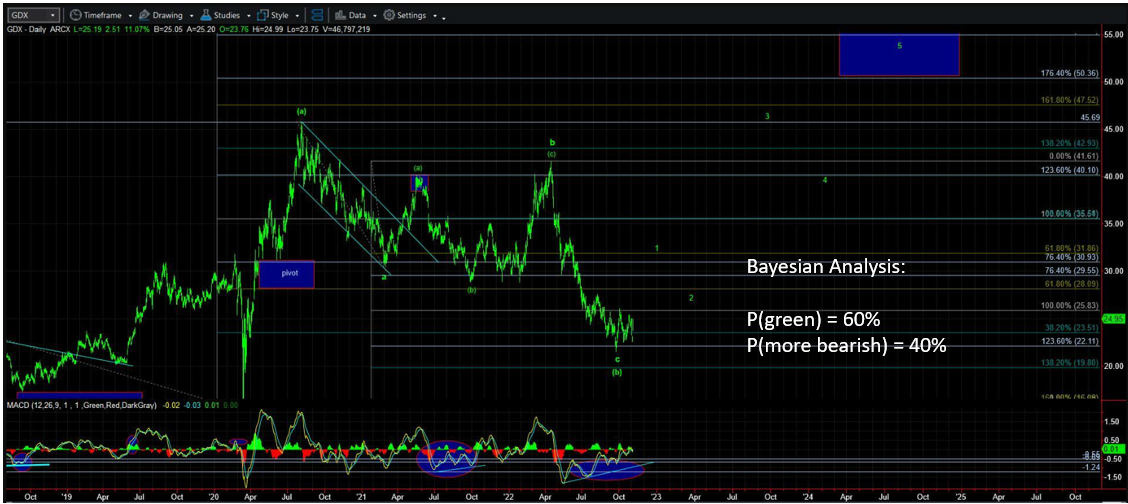Click the Style overlapping-squares icon
The width and height of the screenshot is (1128, 504).
[263, 15]
